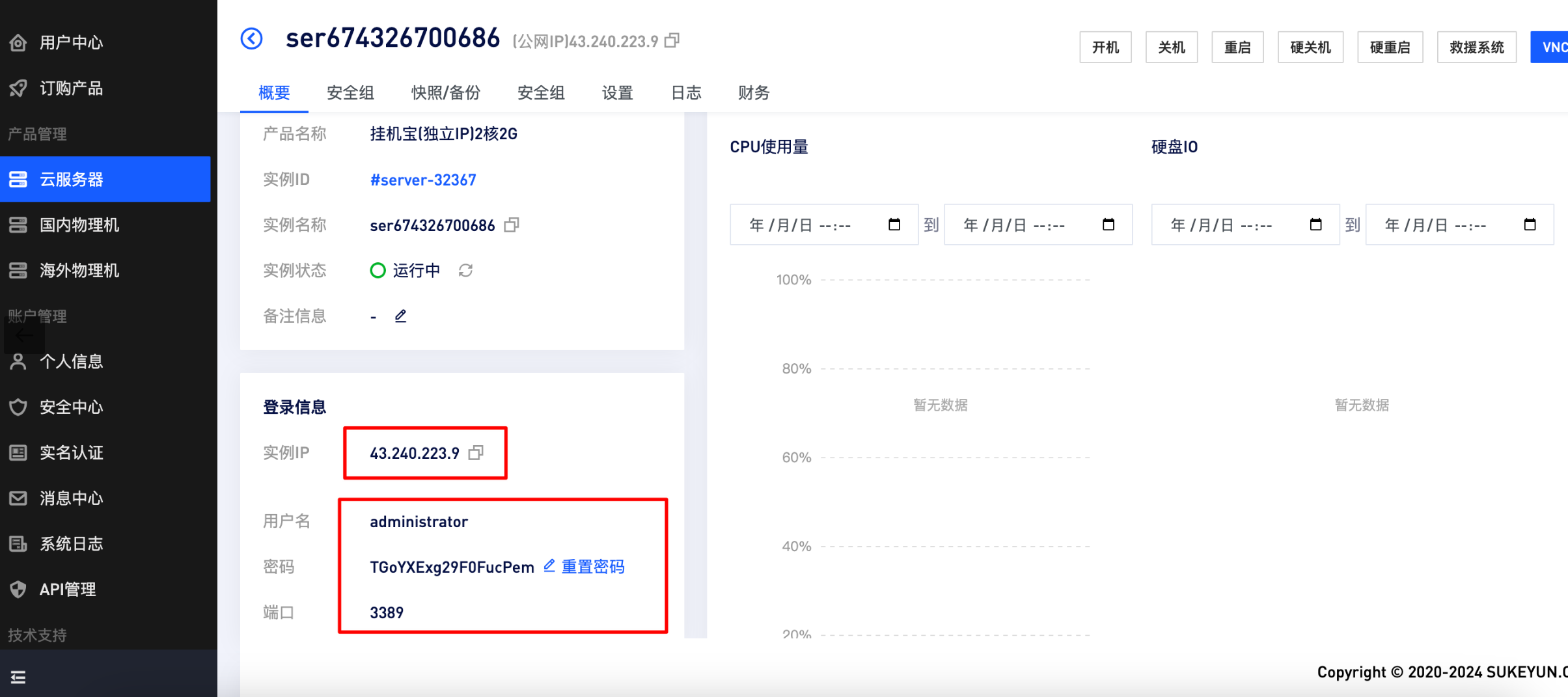1568x697 pixels.
Task: Switch to the 快照/备份 tab
Action: click(446, 93)
